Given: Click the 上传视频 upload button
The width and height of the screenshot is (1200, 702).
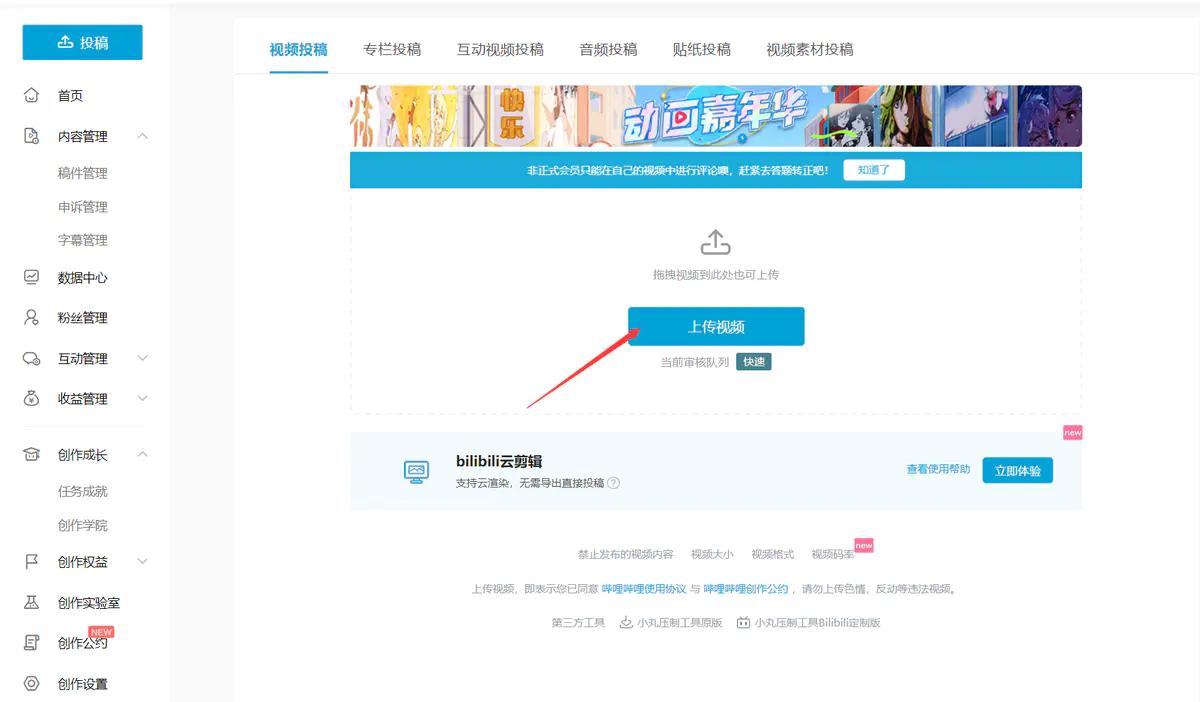Looking at the screenshot, I should click(716, 326).
